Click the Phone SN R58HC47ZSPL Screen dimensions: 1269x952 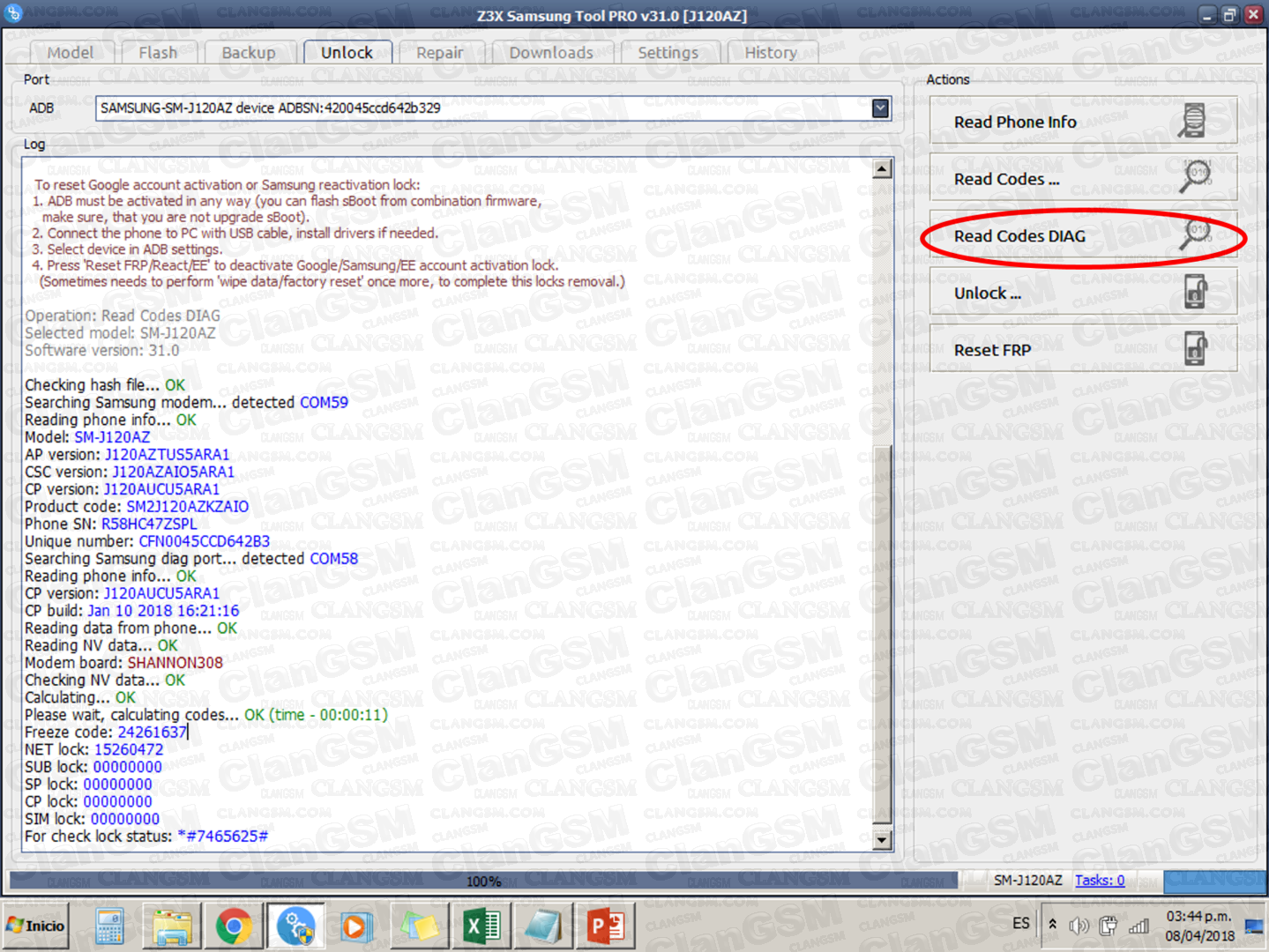pos(149,524)
